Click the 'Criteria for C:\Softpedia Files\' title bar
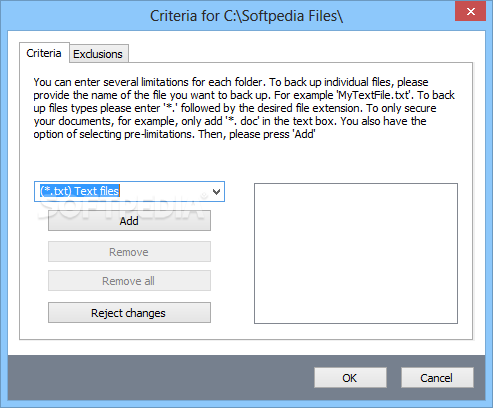493x408 pixels. pos(246,16)
